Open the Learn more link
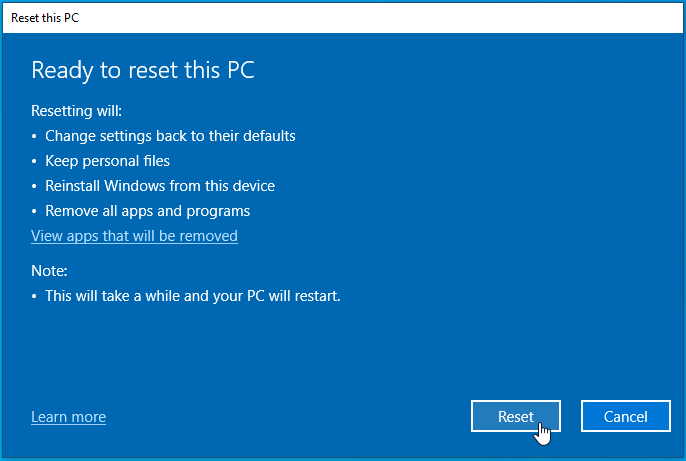The width and height of the screenshot is (686, 461). pyautogui.click(x=68, y=417)
